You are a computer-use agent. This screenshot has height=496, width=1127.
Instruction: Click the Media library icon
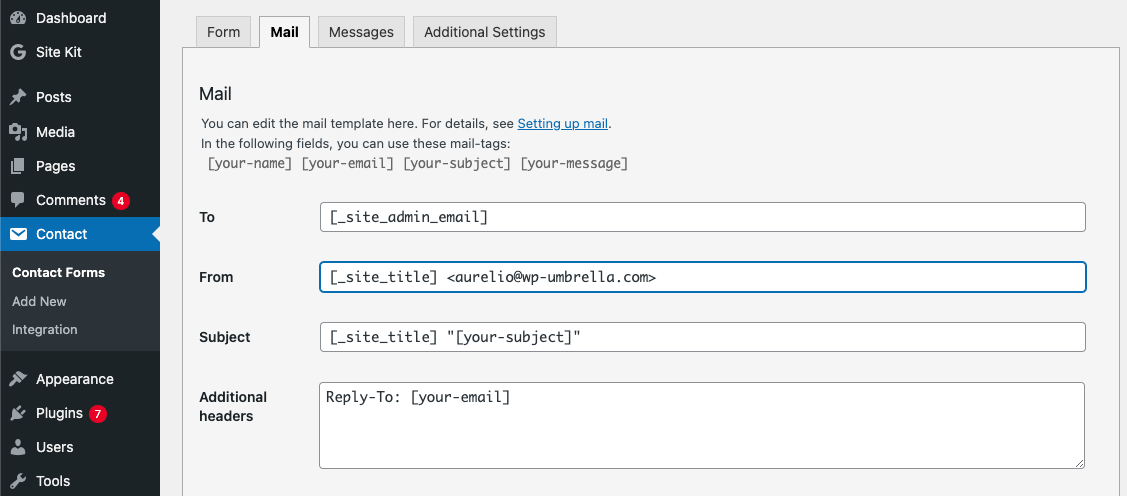(x=18, y=132)
